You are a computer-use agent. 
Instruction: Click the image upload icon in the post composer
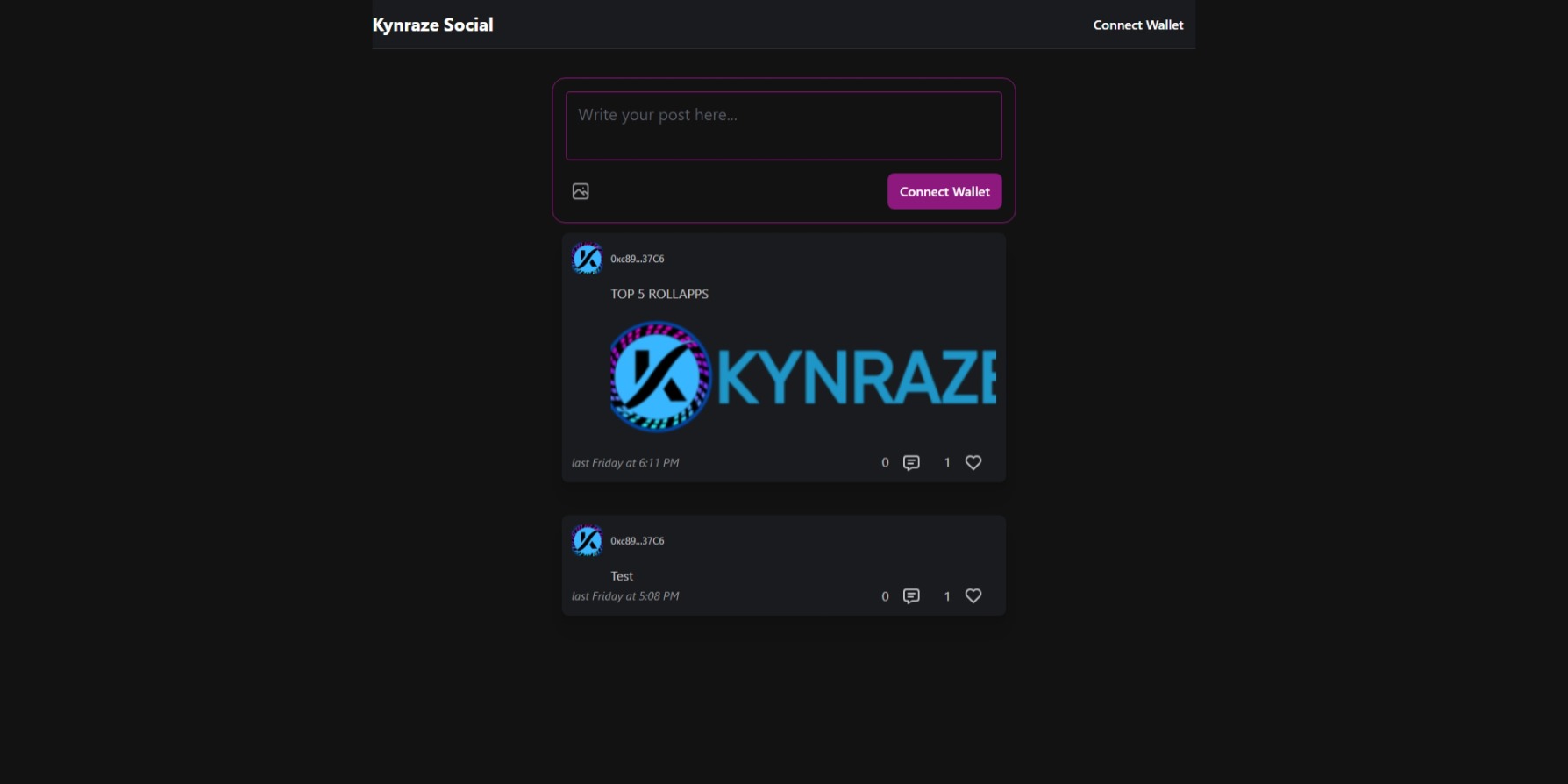coord(581,191)
